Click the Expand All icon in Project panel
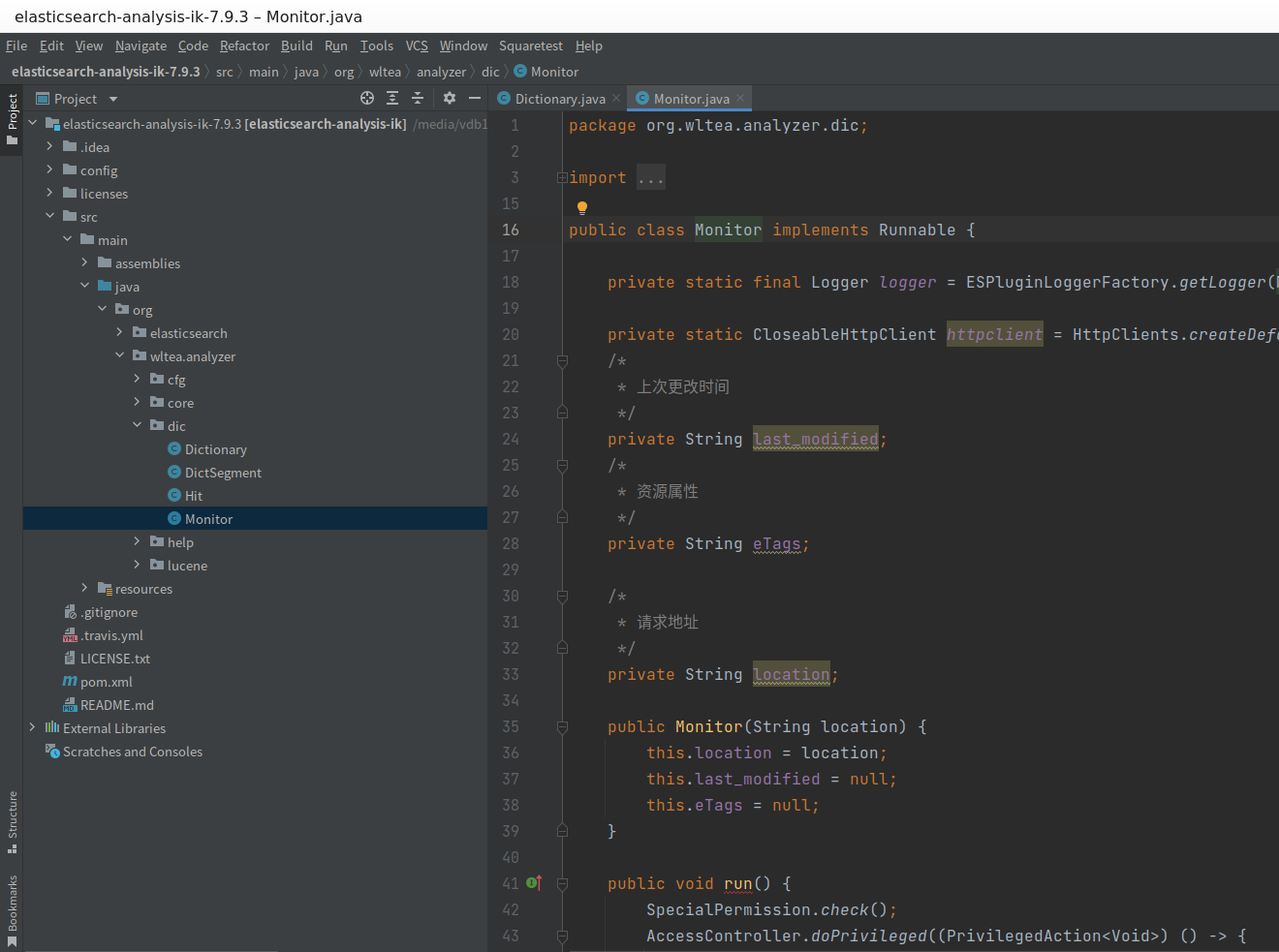 [392, 98]
